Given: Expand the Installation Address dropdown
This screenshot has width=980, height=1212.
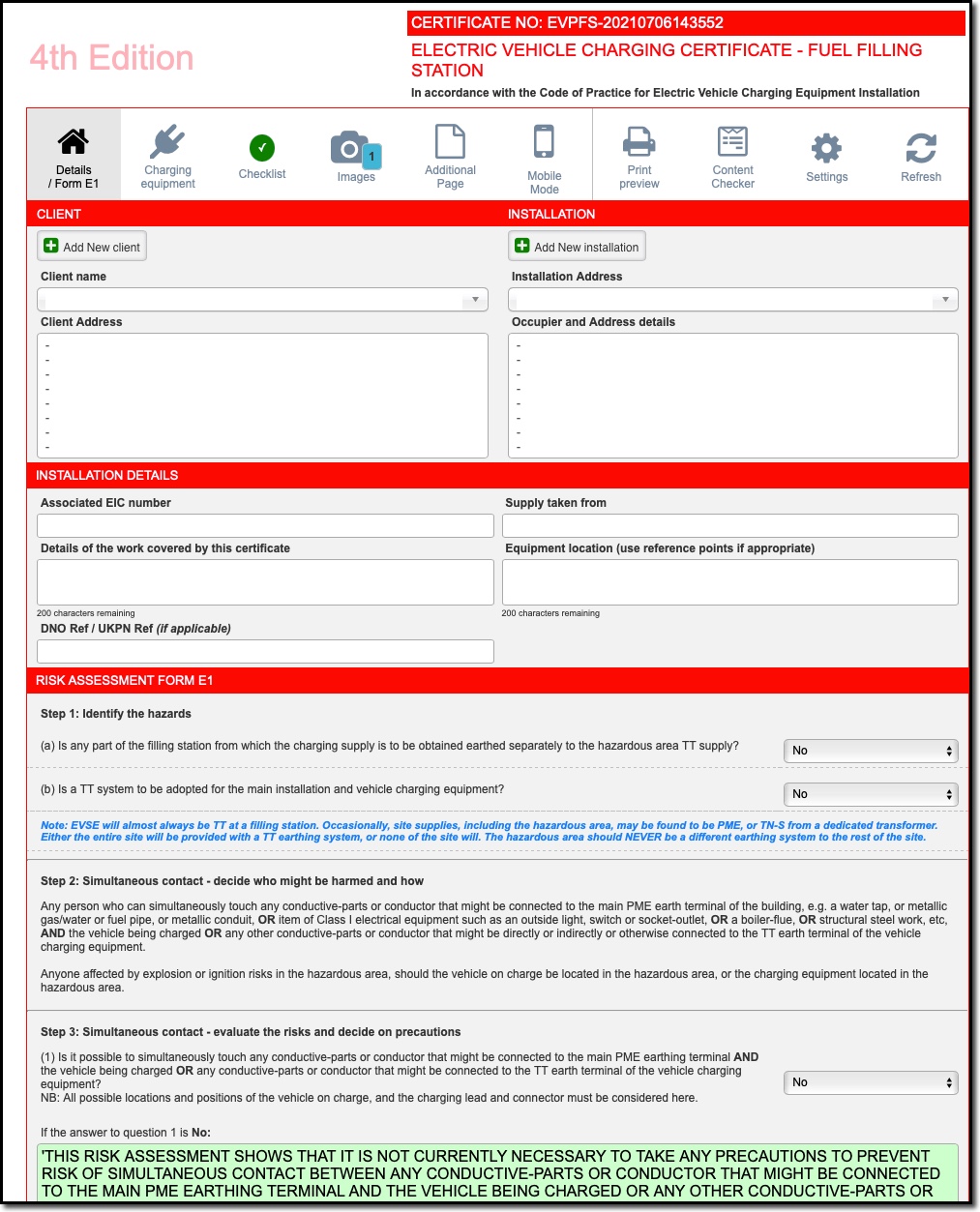Looking at the screenshot, I should (x=732, y=299).
